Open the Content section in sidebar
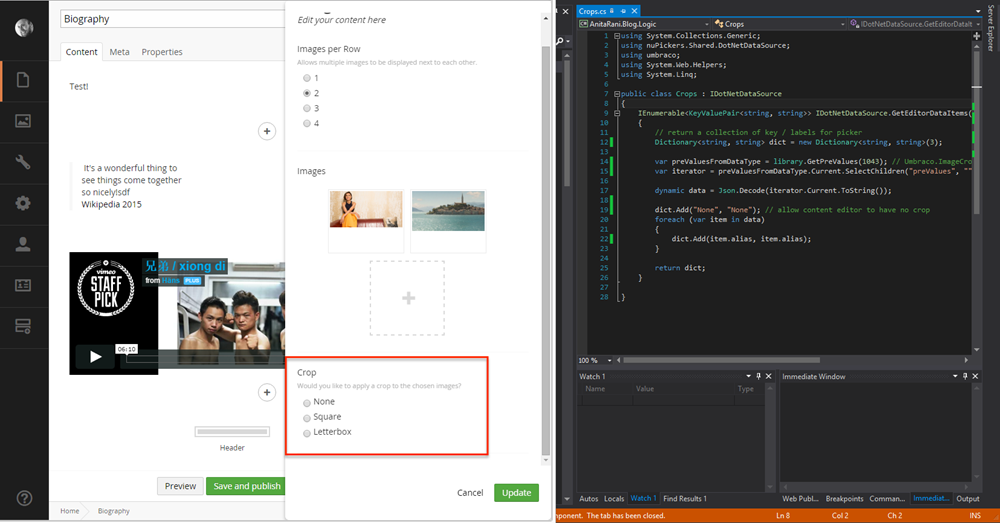The image size is (1000, 523). pyautogui.click(x=23, y=79)
